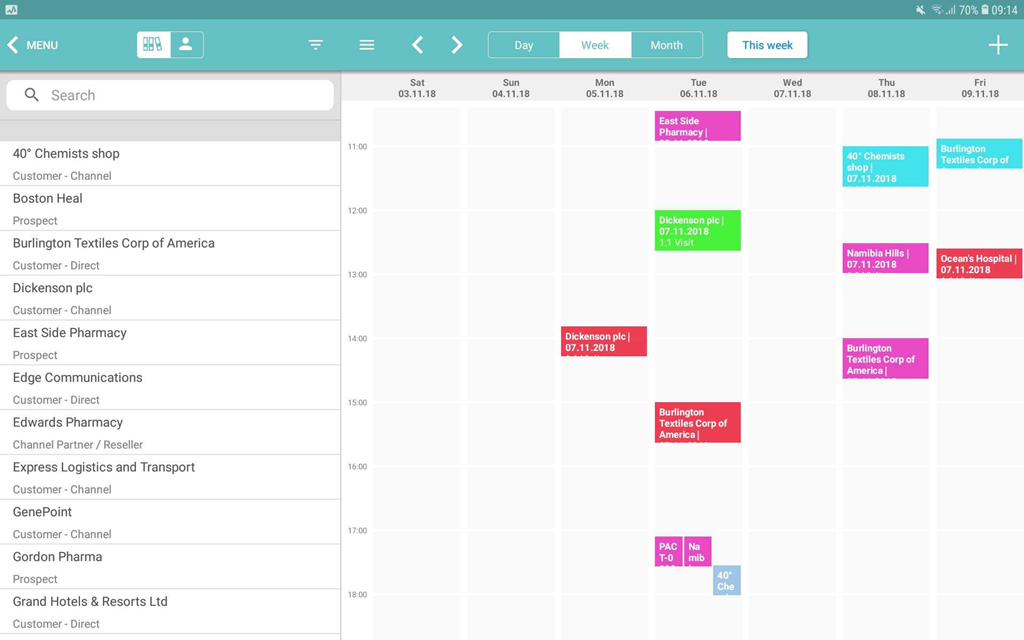The width and height of the screenshot is (1024, 640).
Task: Open green Dickenson plc 1:1 Visit event
Action: pos(697,230)
